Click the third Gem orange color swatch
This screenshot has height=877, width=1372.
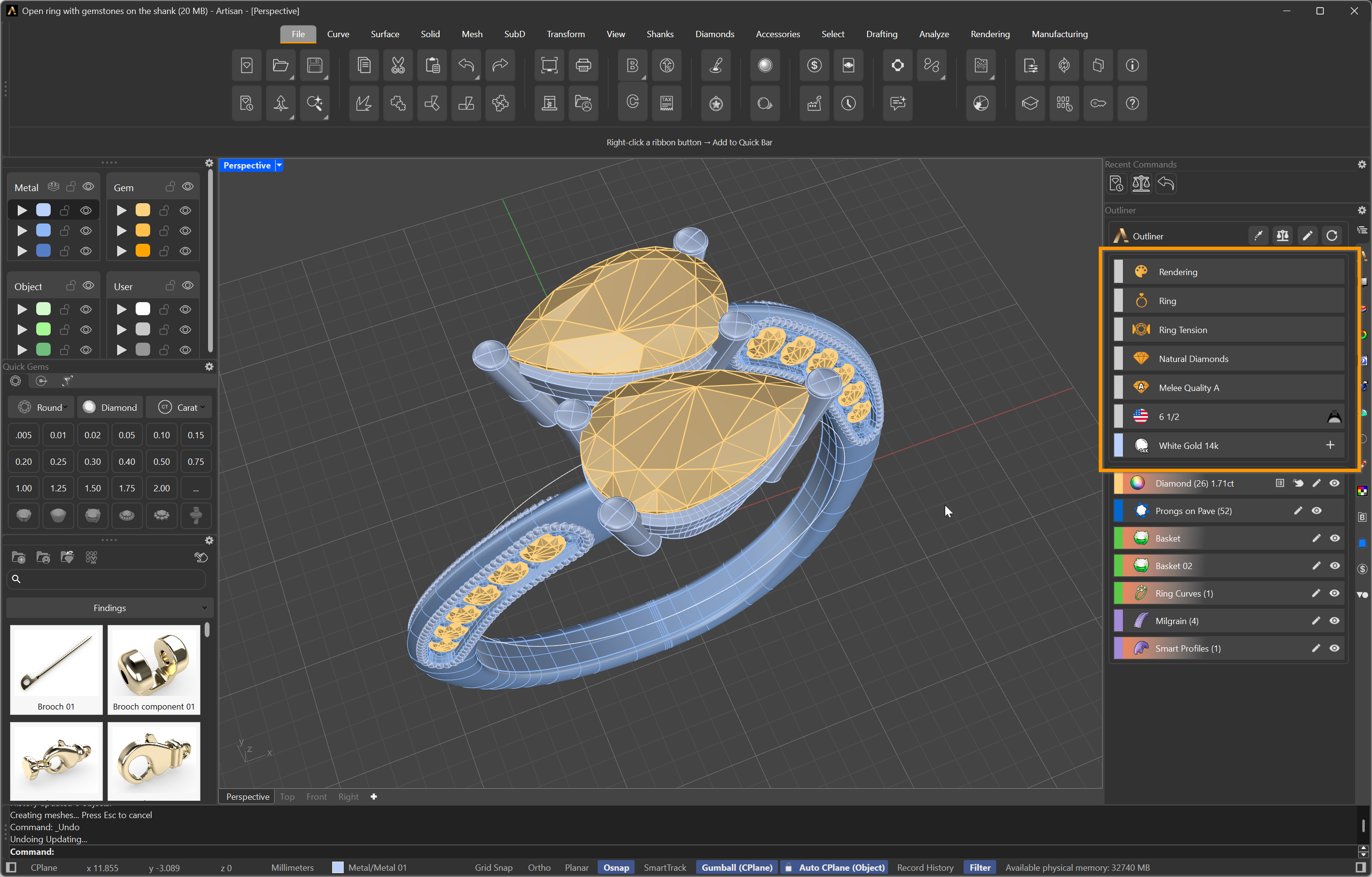[142, 251]
